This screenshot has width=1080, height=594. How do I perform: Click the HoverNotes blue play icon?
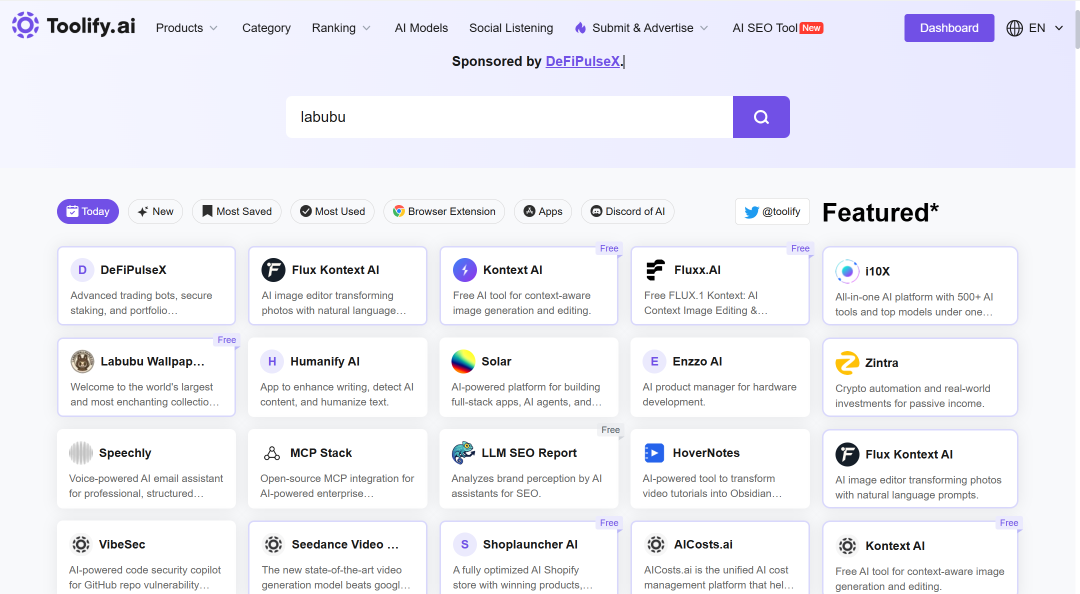[654, 453]
